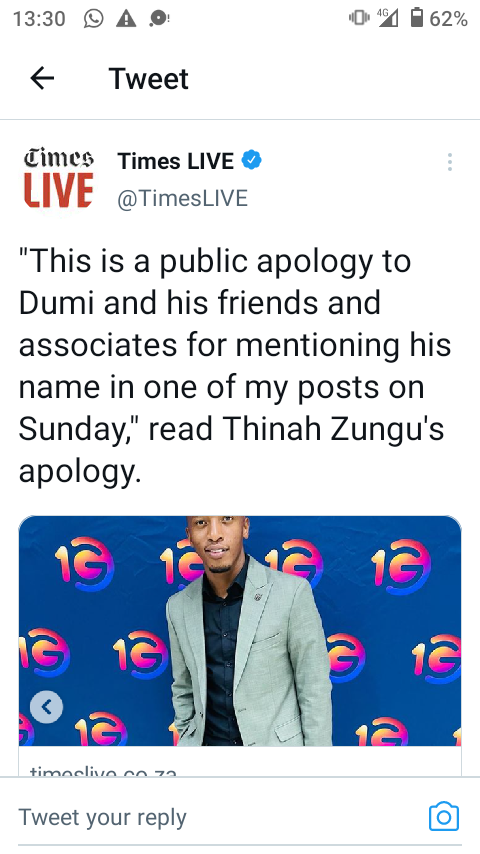Tap the 13:30 clock in status bar

click(39, 19)
